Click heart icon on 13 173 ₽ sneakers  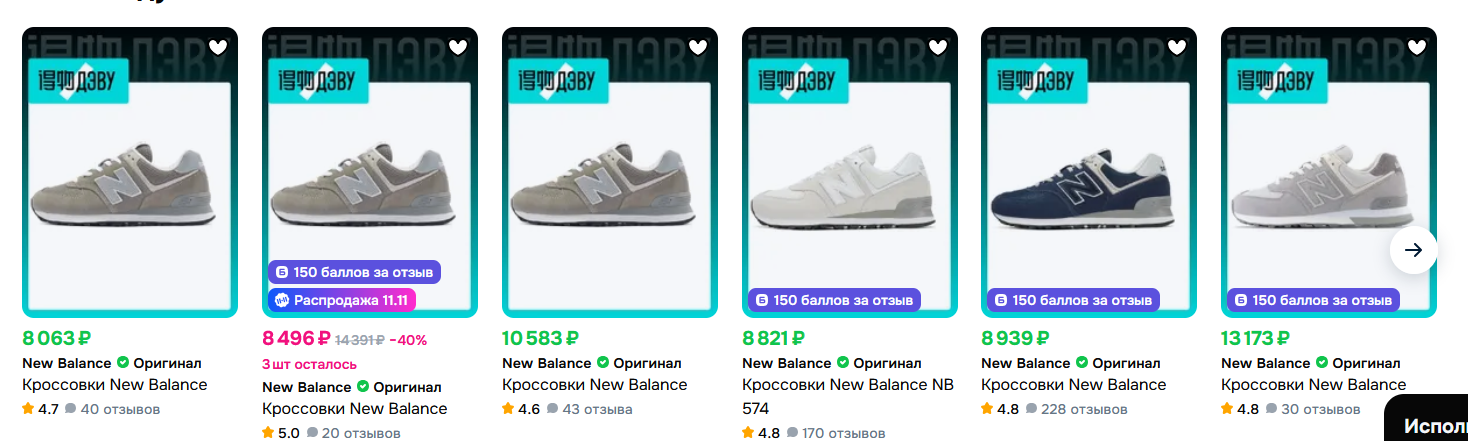(1417, 47)
